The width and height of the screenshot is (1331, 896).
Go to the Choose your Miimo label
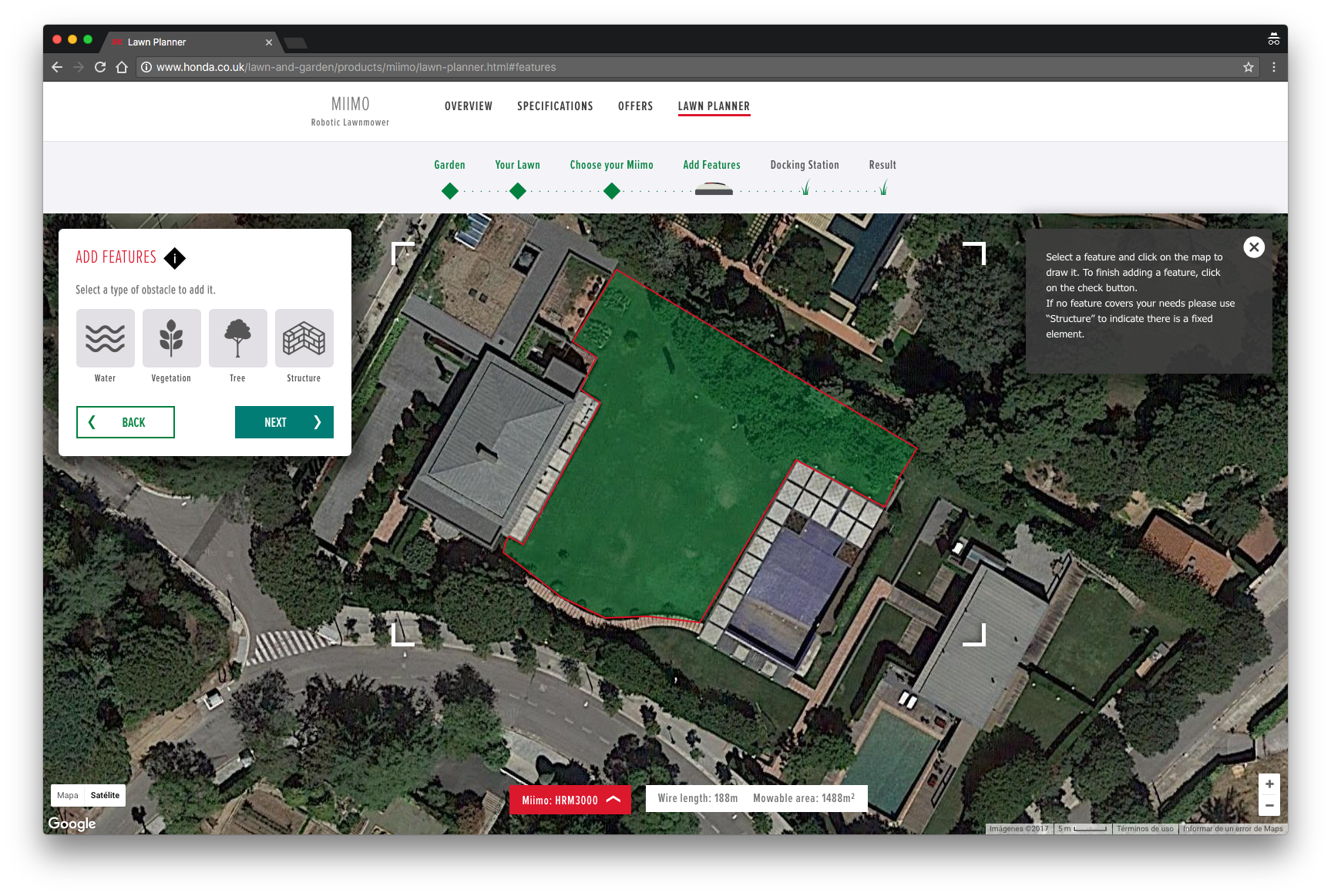click(x=611, y=165)
